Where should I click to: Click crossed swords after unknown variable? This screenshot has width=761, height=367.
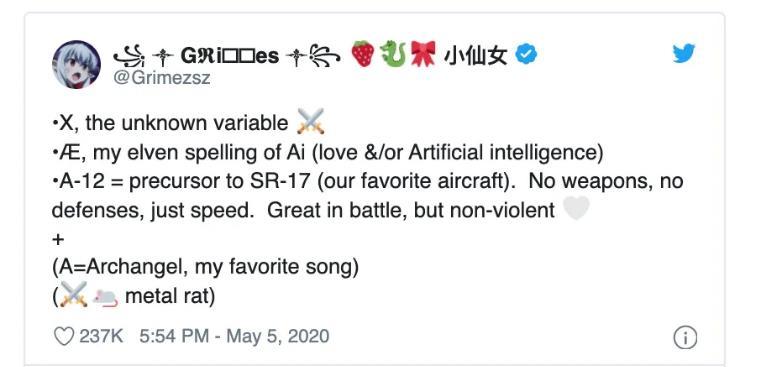tap(311, 121)
